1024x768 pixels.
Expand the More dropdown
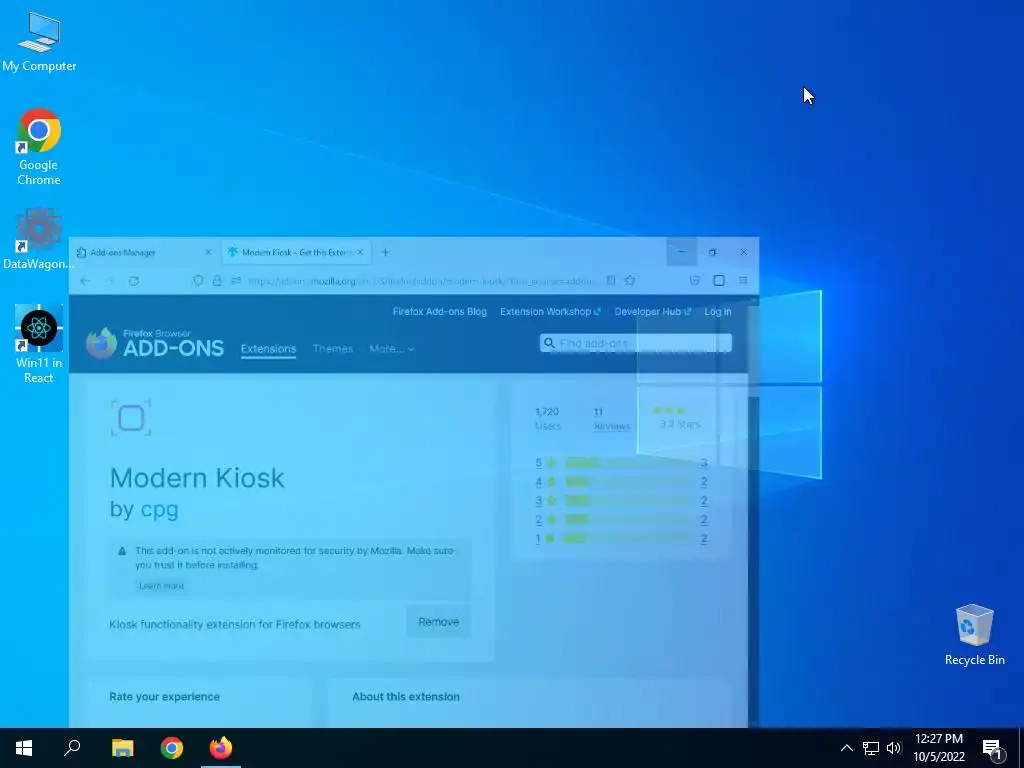391,349
